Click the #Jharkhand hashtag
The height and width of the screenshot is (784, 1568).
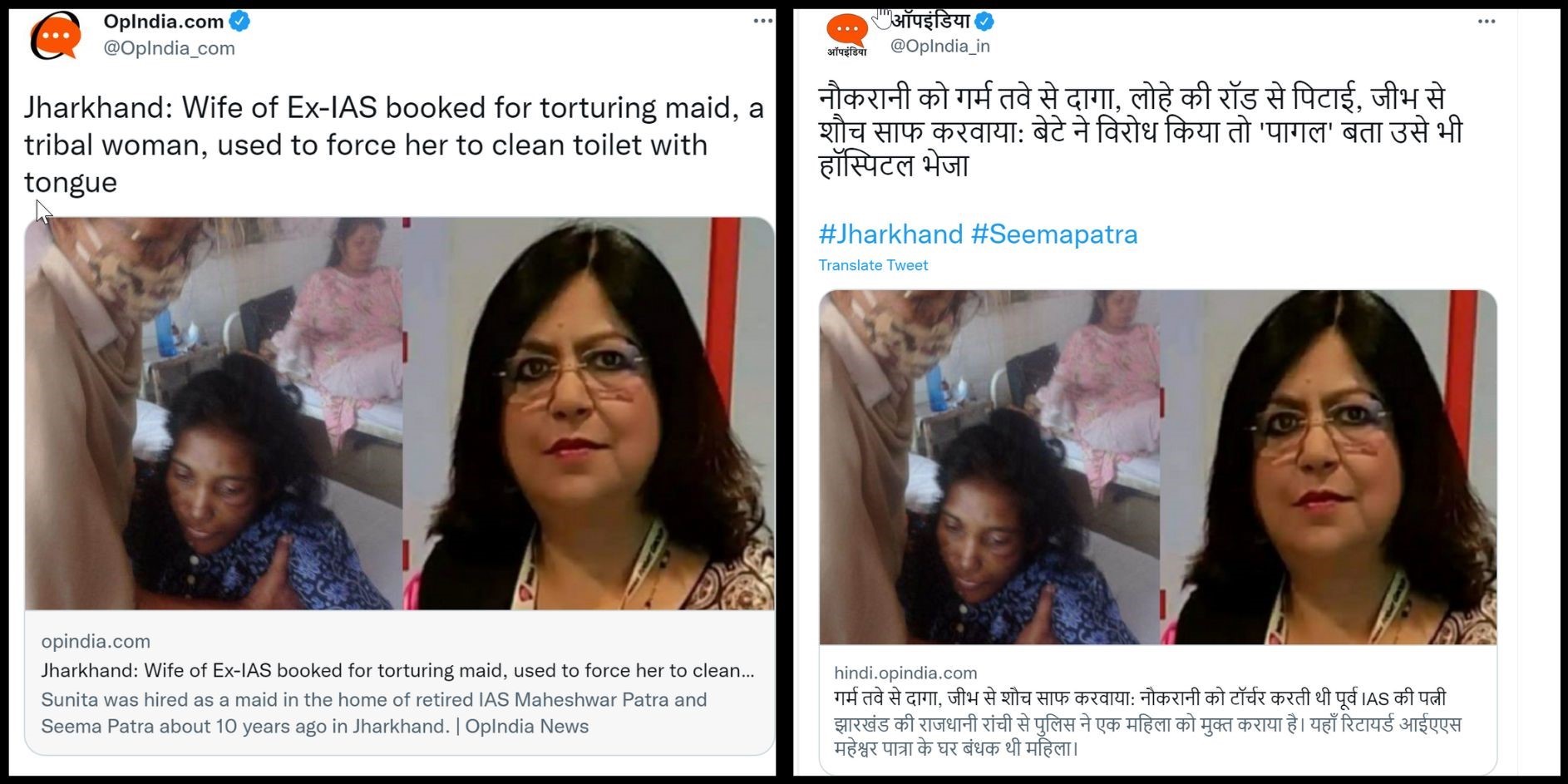(890, 234)
